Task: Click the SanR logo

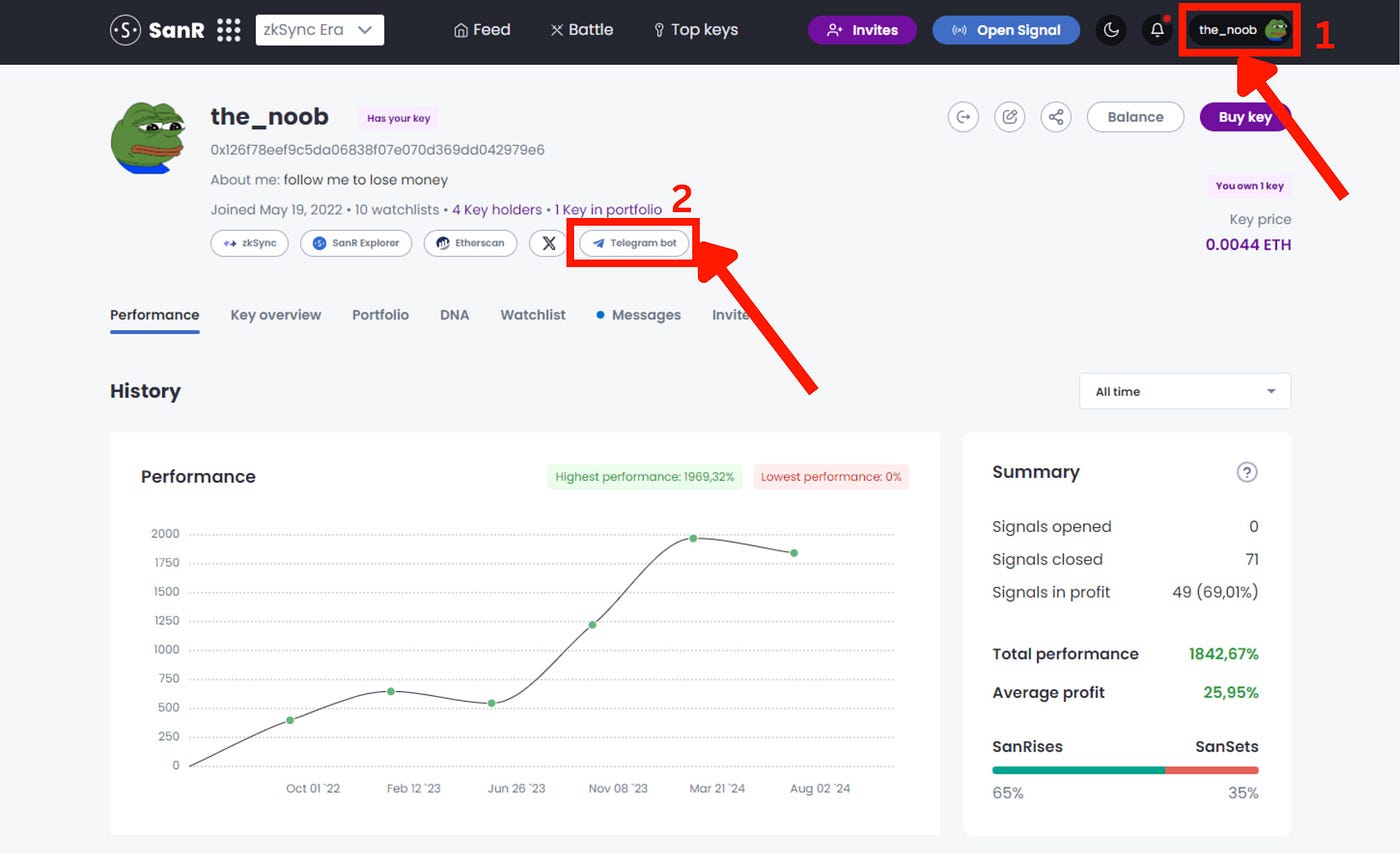Action: [x=157, y=30]
